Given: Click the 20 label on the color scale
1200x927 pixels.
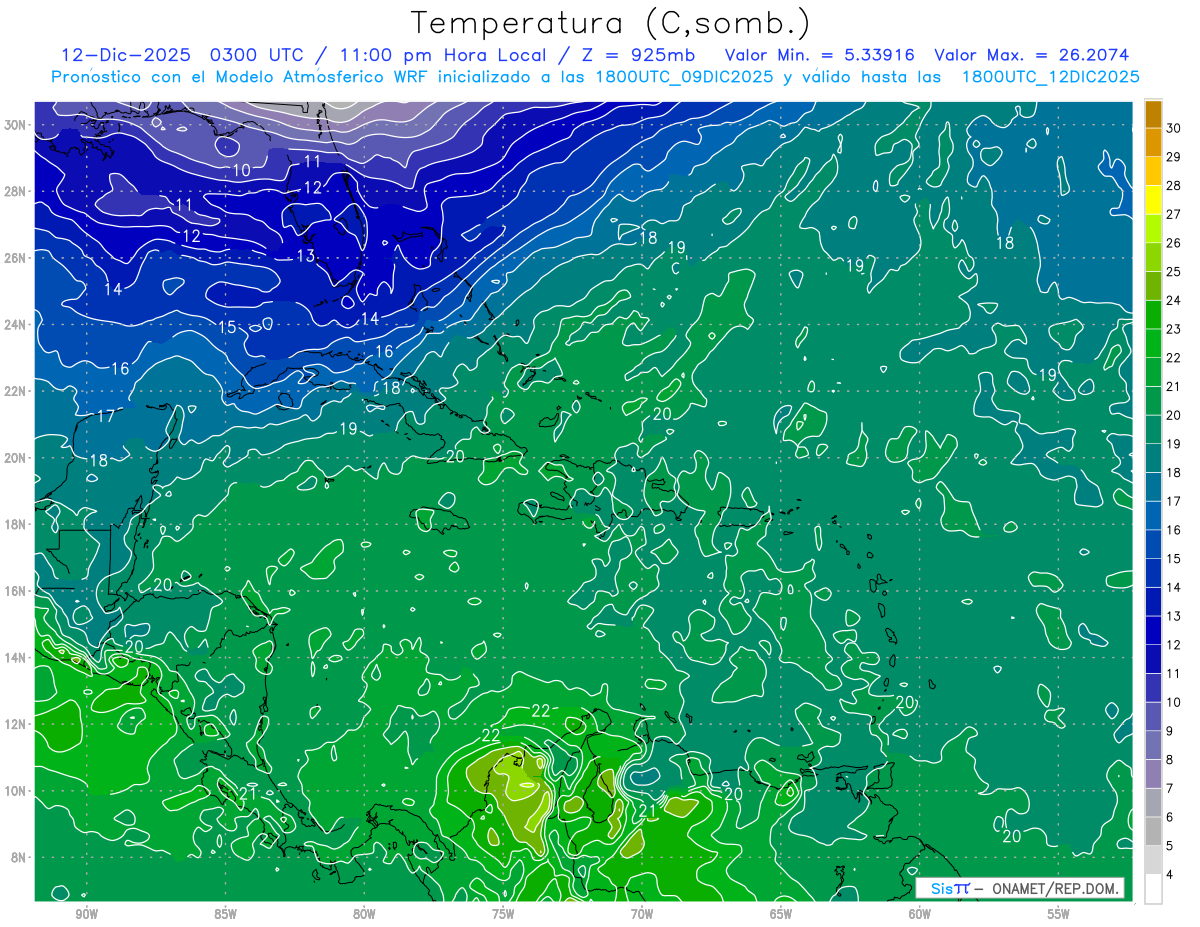Looking at the screenshot, I should coord(1174,415).
